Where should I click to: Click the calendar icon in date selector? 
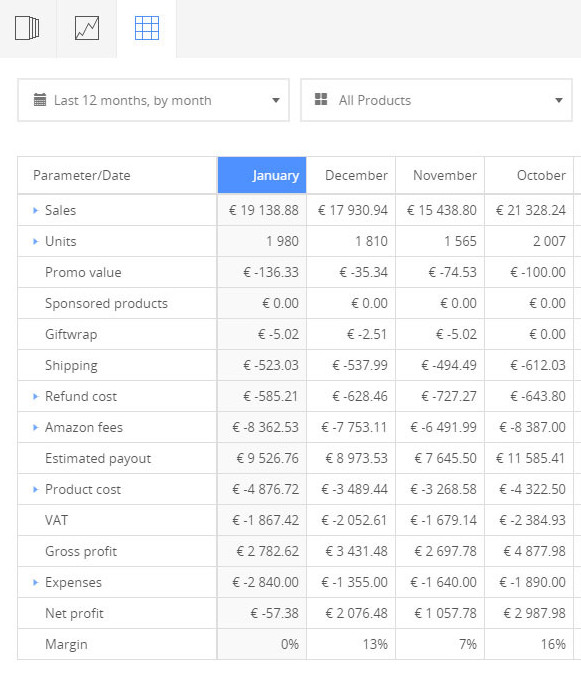tap(40, 100)
